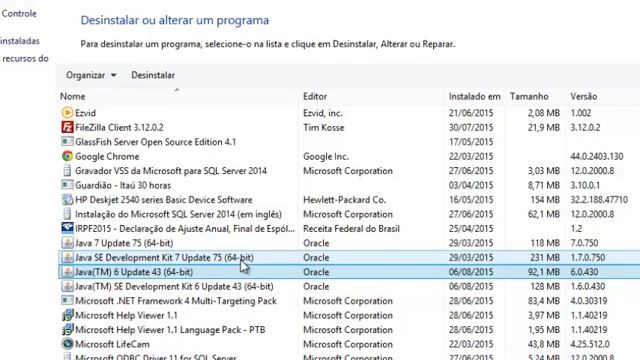Click size 231 MB cell
The height and width of the screenshot is (360, 640).
click(x=545, y=258)
